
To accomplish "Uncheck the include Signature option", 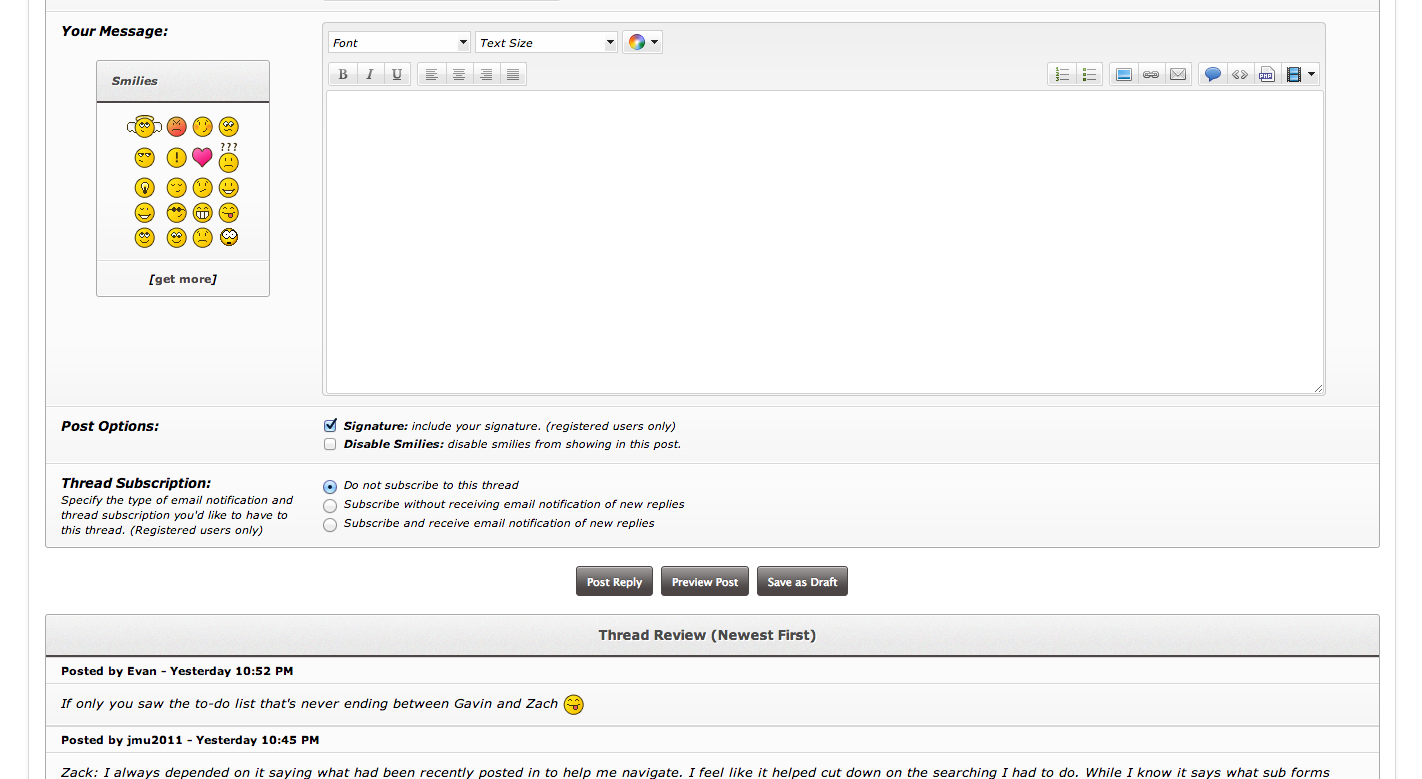I will 330,426.
